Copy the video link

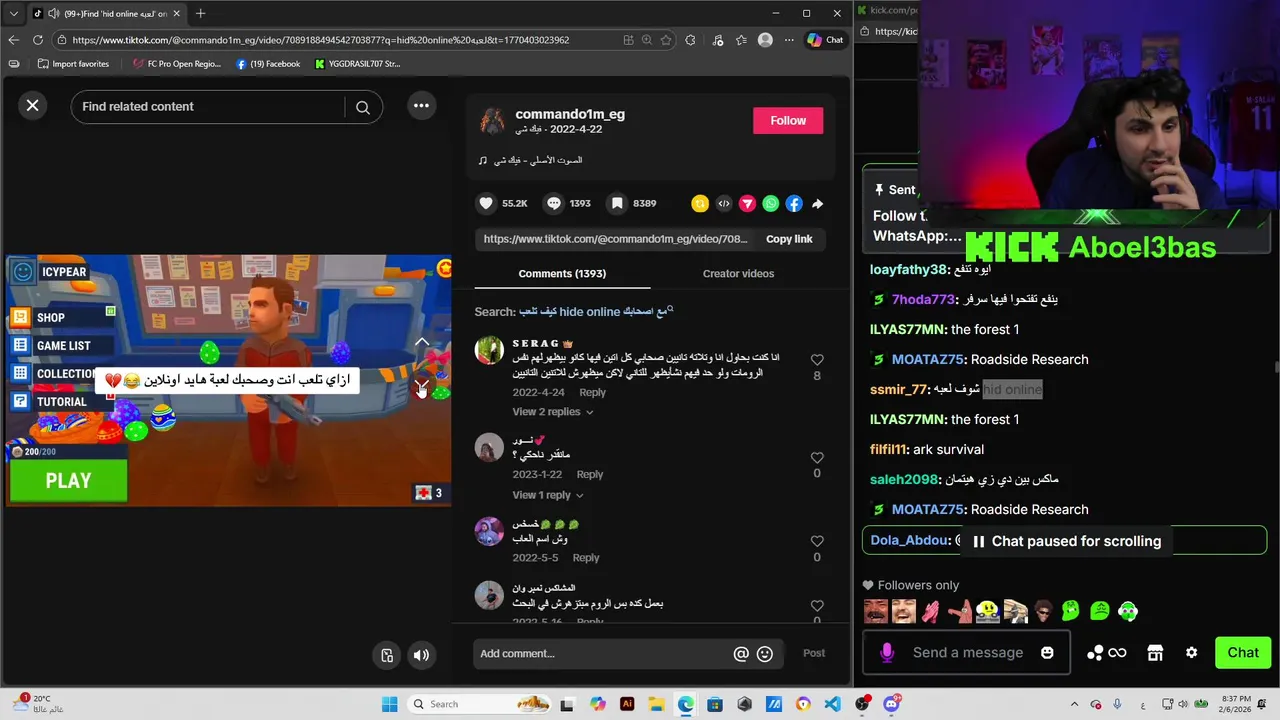pos(789,239)
